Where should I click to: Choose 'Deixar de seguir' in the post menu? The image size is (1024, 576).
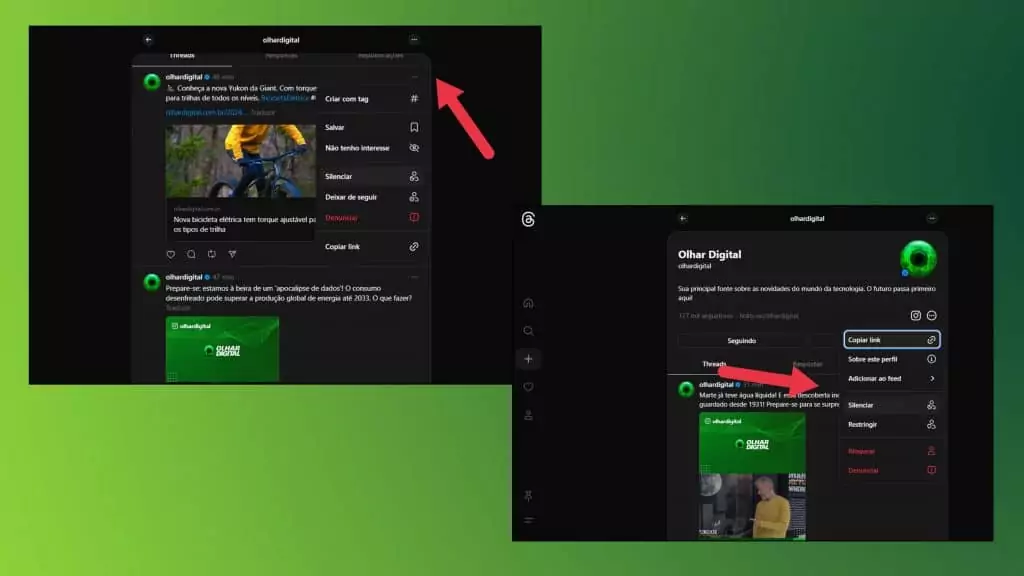(x=372, y=197)
